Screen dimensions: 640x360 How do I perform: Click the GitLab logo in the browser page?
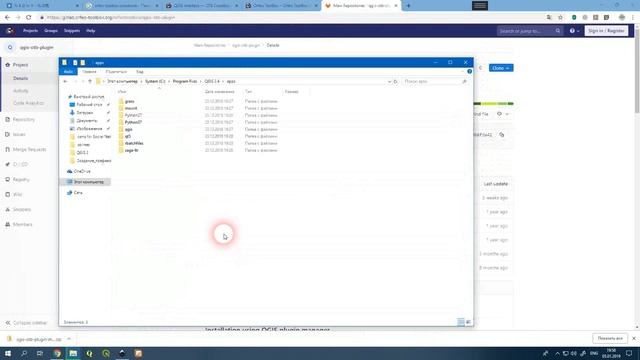pos(10,31)
